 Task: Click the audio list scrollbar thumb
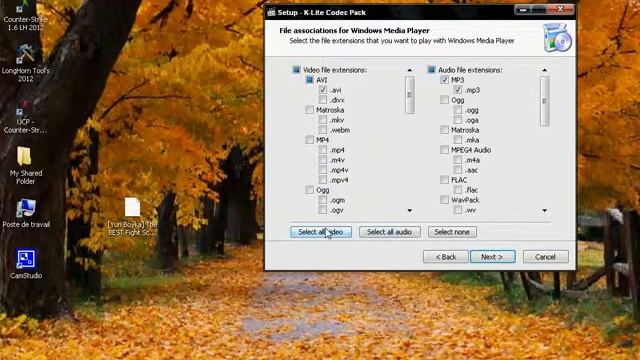pyautogui.click(x=544, y=101)
